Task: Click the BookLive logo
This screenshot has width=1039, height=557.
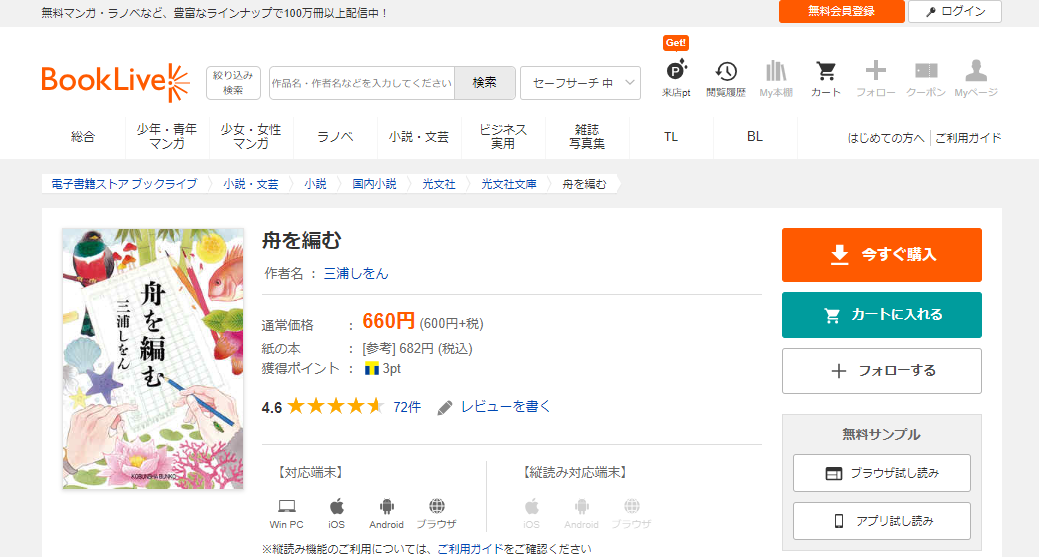Action: (115, 82)
